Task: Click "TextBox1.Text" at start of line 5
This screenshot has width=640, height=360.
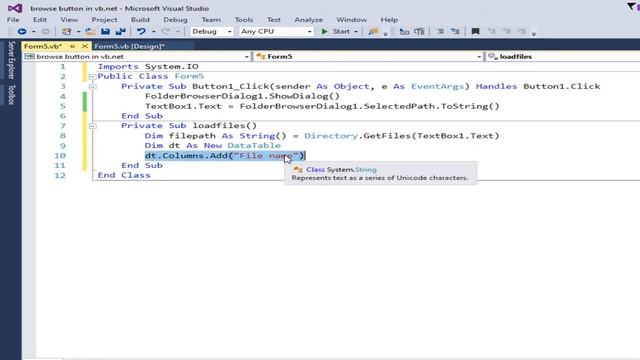Action: point(183,106)
